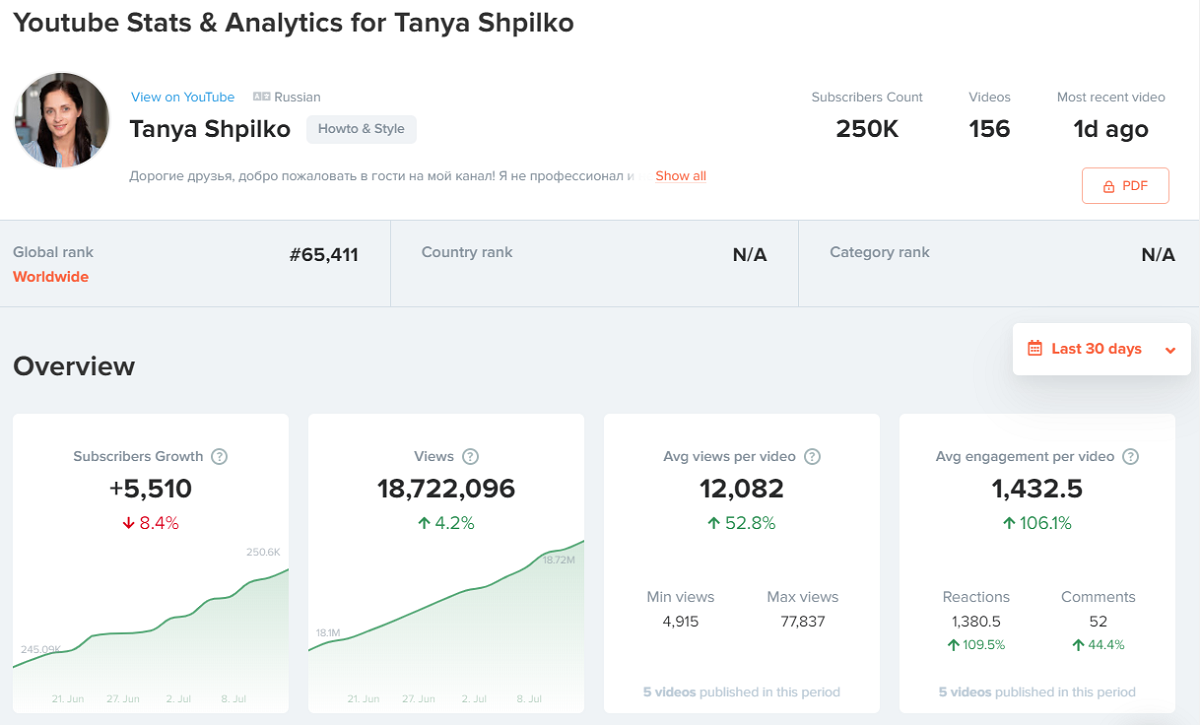Click the 18,722,096 views value
This screenshot has width=1200, height=725.
point(446,489)
